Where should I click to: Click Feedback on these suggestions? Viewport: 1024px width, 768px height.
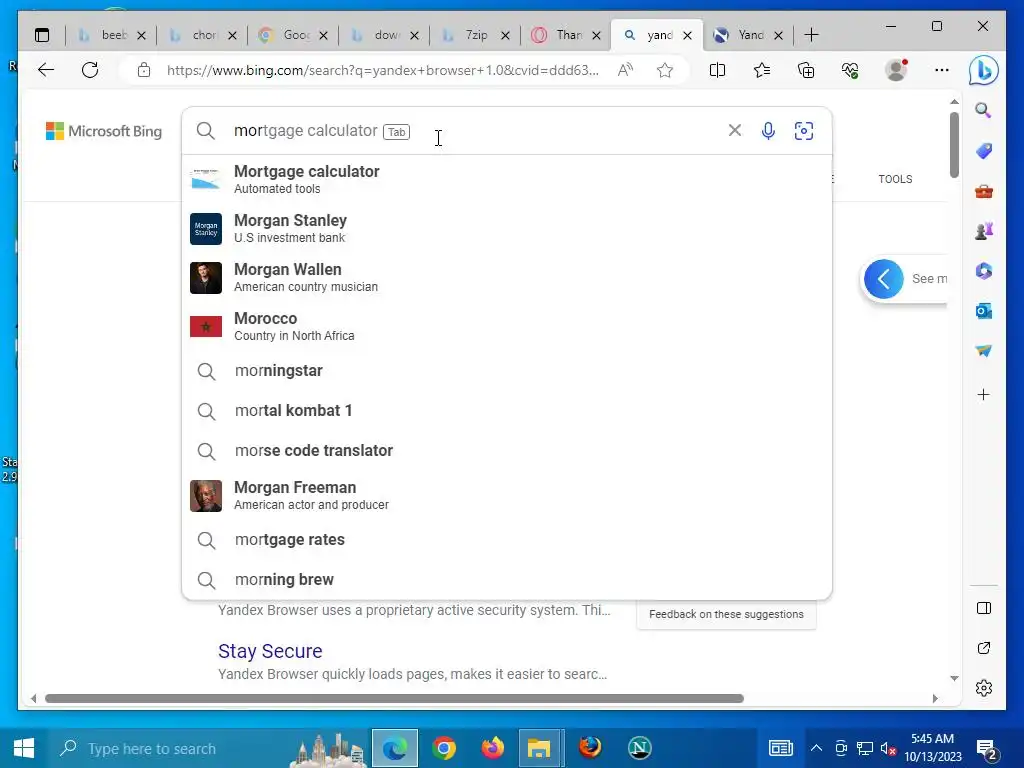click(x=726, y=615)
